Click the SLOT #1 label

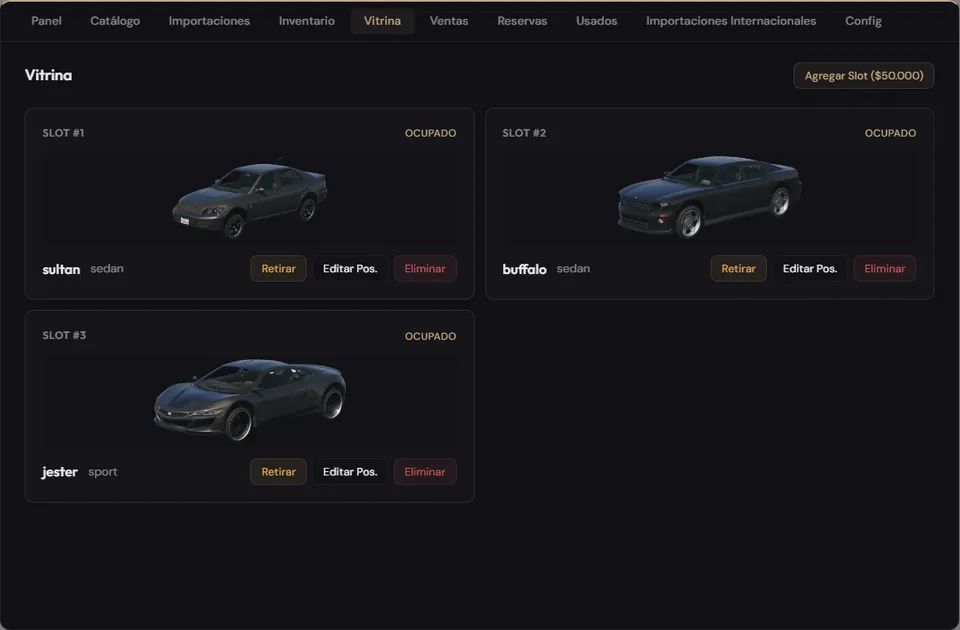tap(63, 133)
